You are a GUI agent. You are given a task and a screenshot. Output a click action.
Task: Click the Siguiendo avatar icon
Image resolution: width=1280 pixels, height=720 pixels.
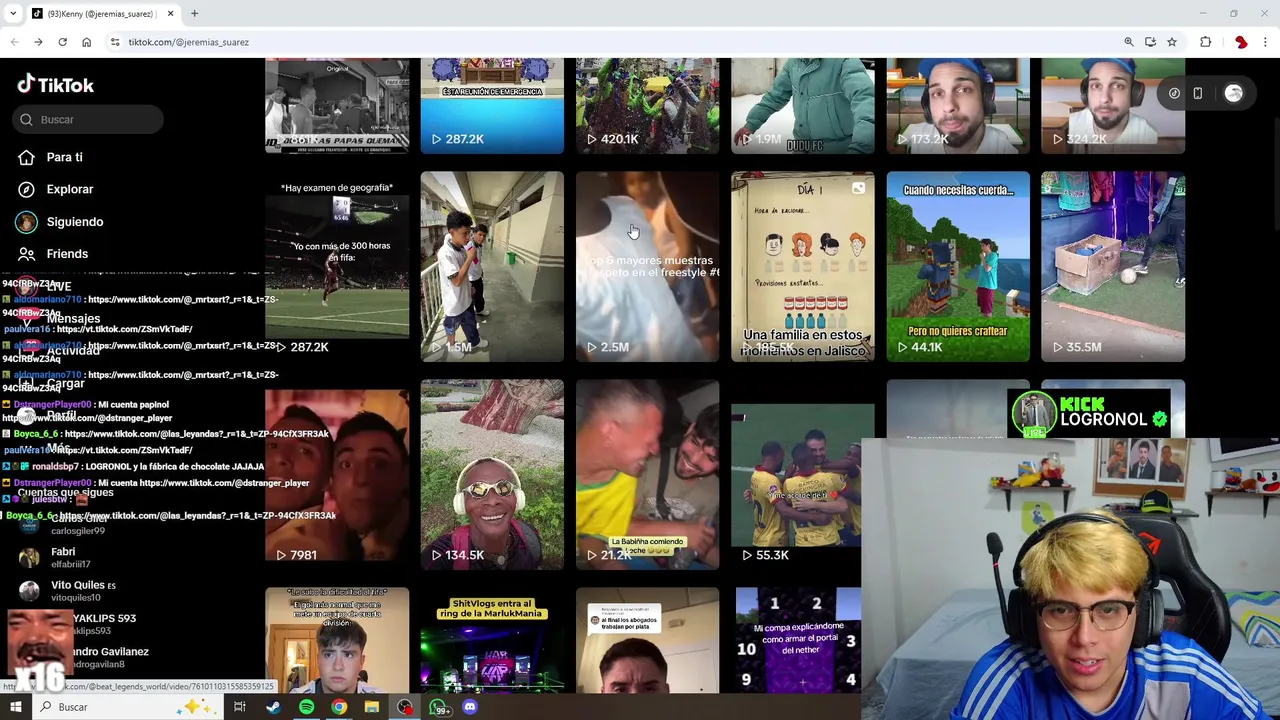point(26,222)
